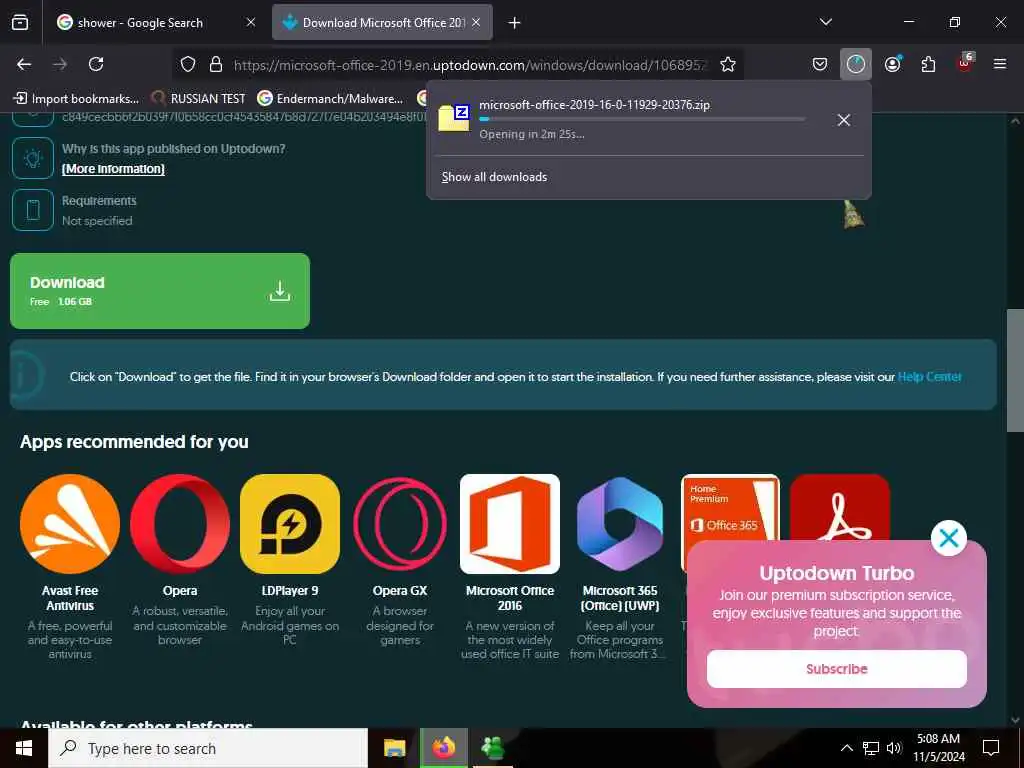Click the Type here to search box
Screen dimensions: 1024x768
tap(208, 748)
